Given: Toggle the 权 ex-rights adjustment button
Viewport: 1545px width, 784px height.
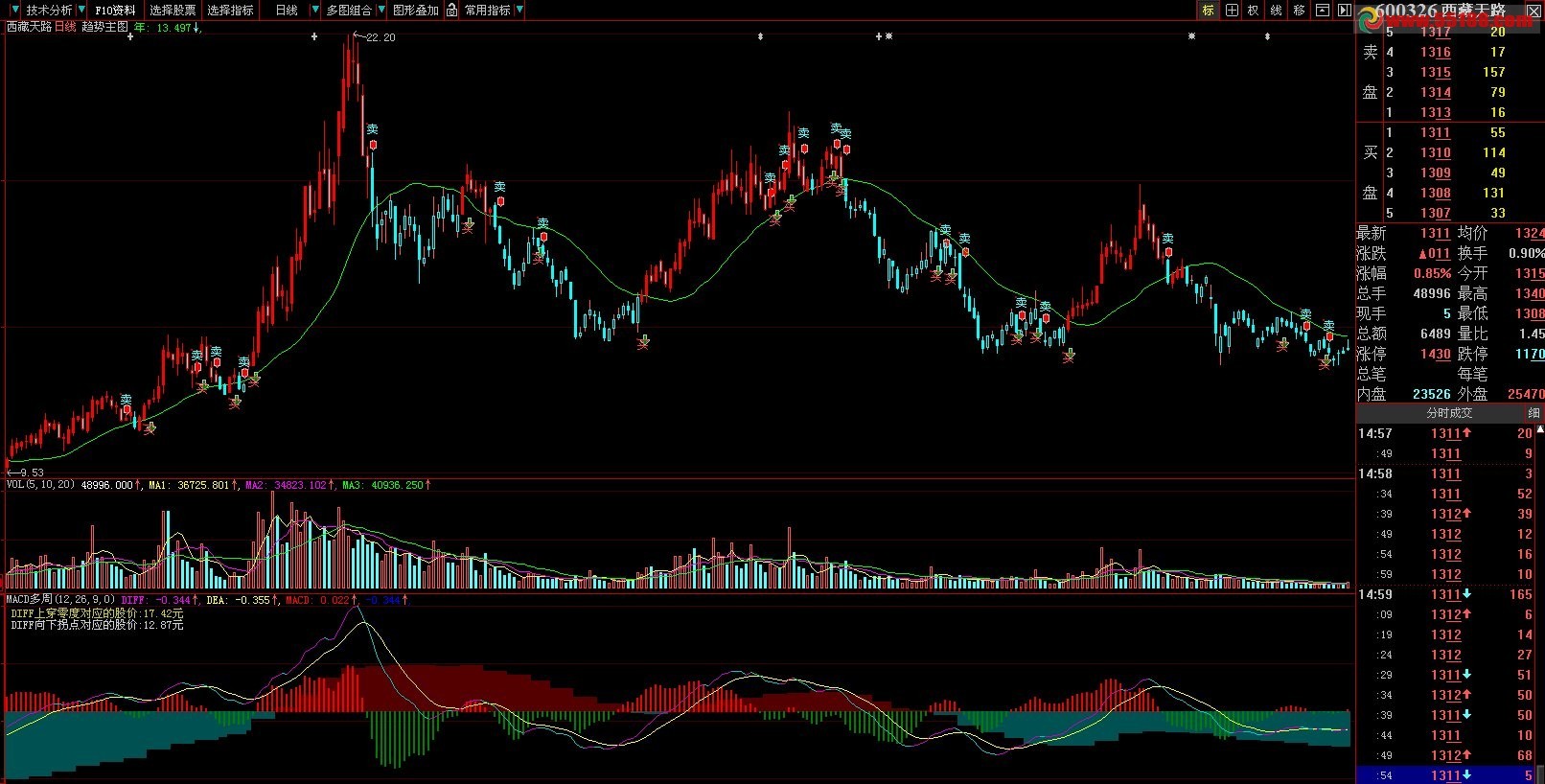Looking at the screenshot, I should pos(1253,11).
